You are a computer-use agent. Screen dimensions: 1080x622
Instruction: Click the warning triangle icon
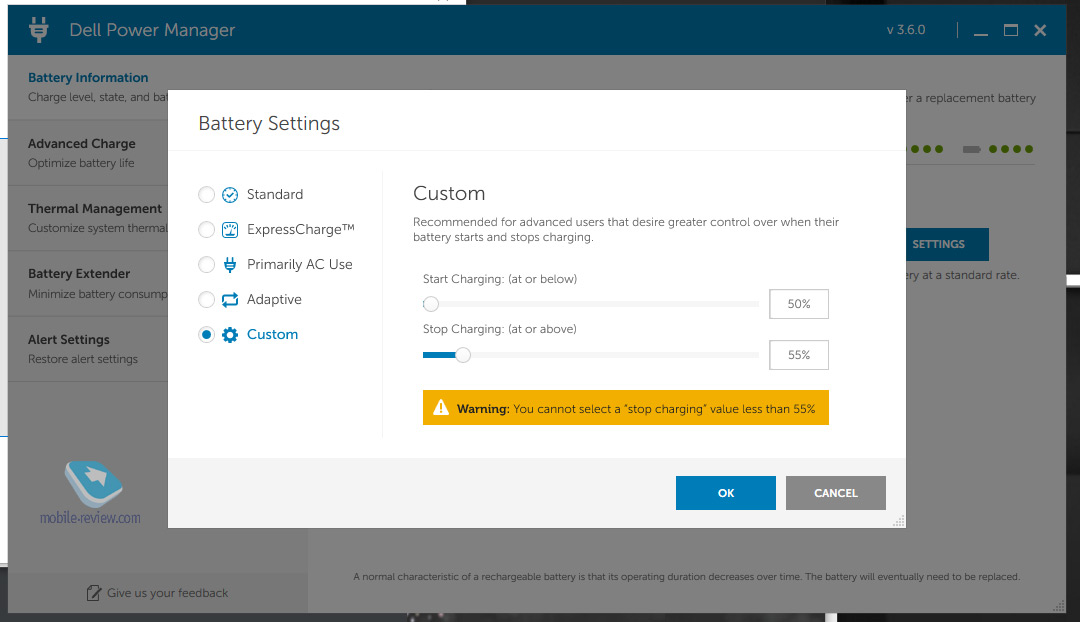tap(441, 408)
